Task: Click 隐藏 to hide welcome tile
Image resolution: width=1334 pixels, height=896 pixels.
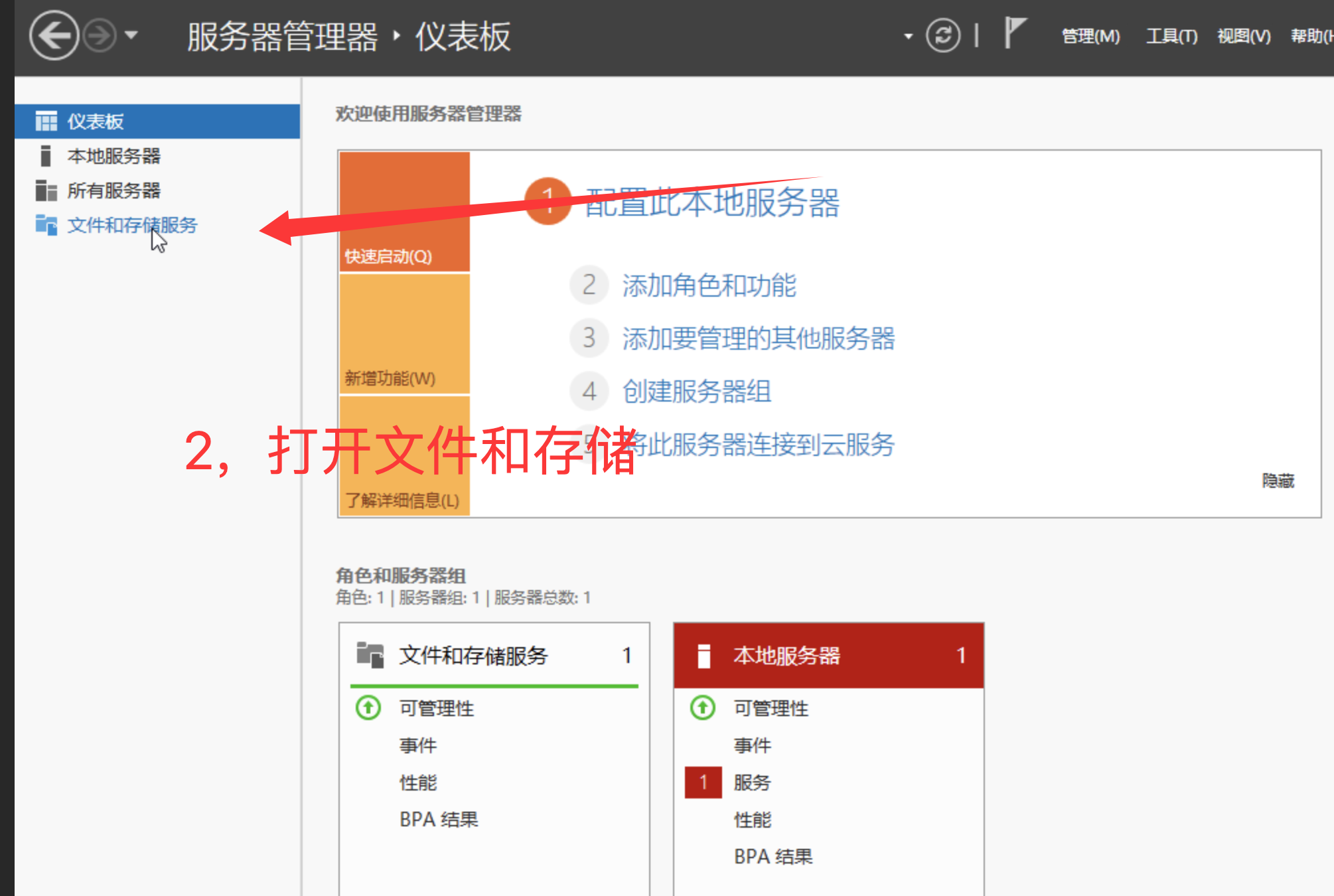Action: point(1278,481)
